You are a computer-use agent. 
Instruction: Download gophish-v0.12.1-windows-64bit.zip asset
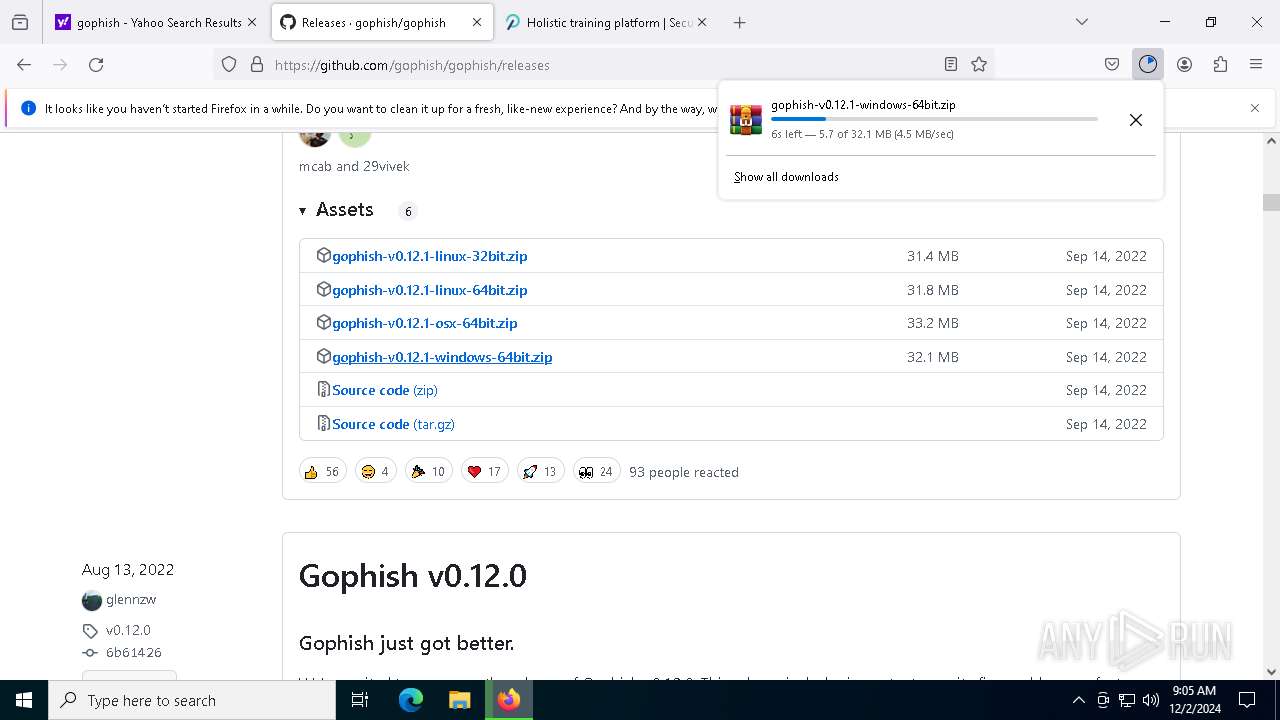442,357
